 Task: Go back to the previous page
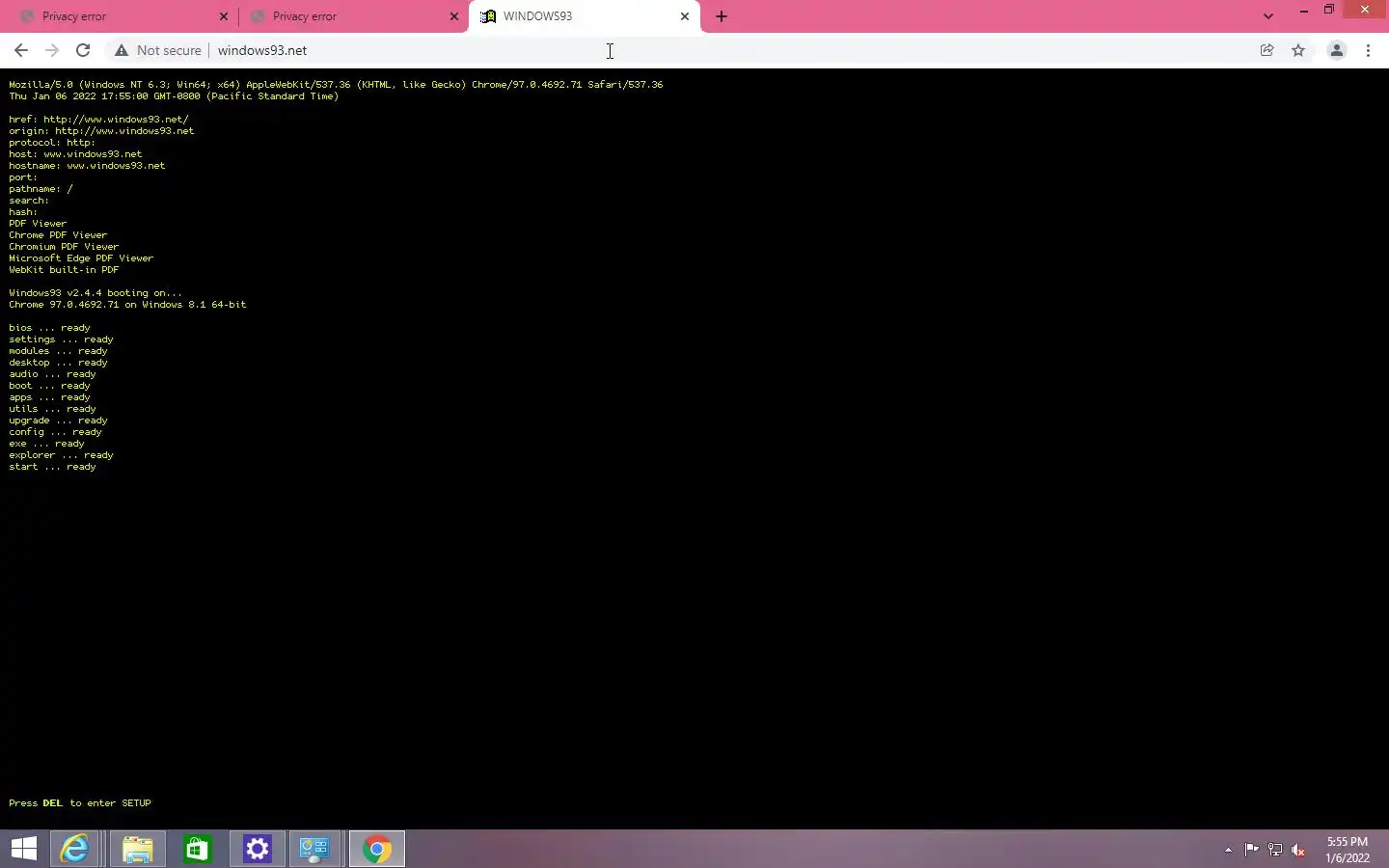pyautogui.click(x=21, y=50)
